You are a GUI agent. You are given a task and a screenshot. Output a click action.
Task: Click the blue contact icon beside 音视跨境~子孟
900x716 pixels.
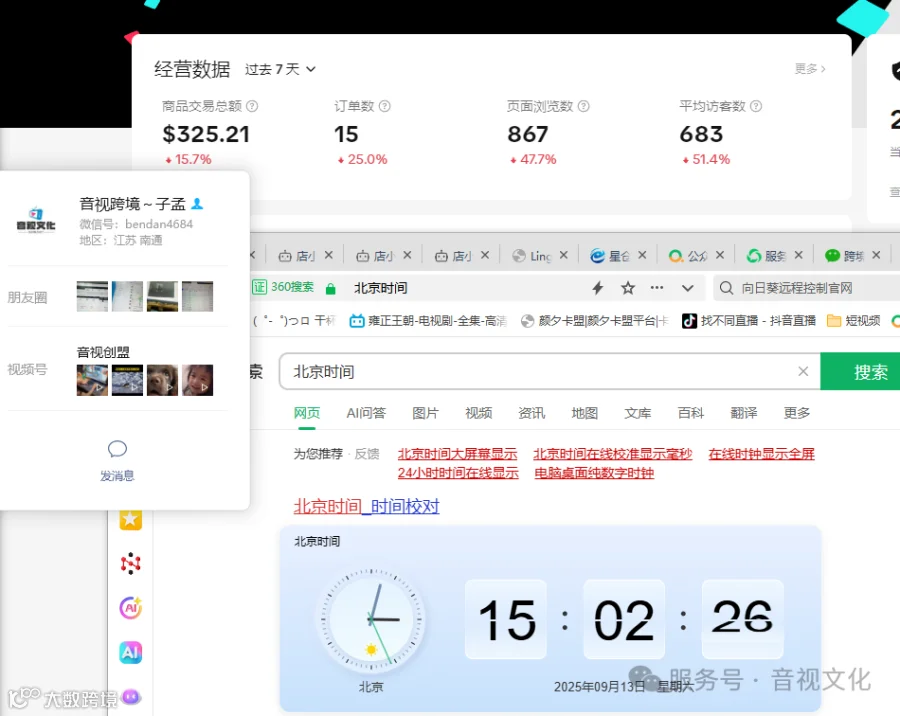pos(197,204)
